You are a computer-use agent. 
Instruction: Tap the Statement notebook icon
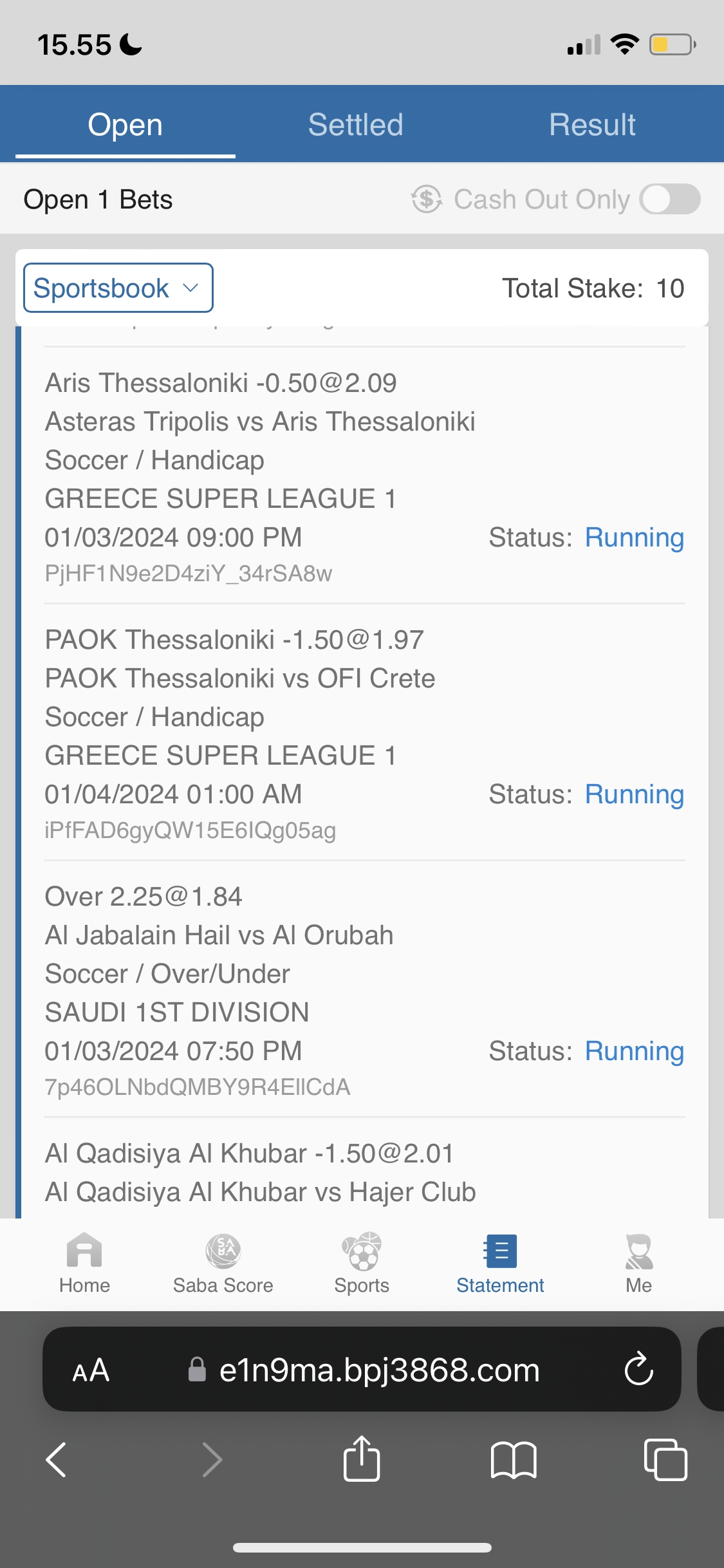pyautogui.click(x=500, y=1251)
